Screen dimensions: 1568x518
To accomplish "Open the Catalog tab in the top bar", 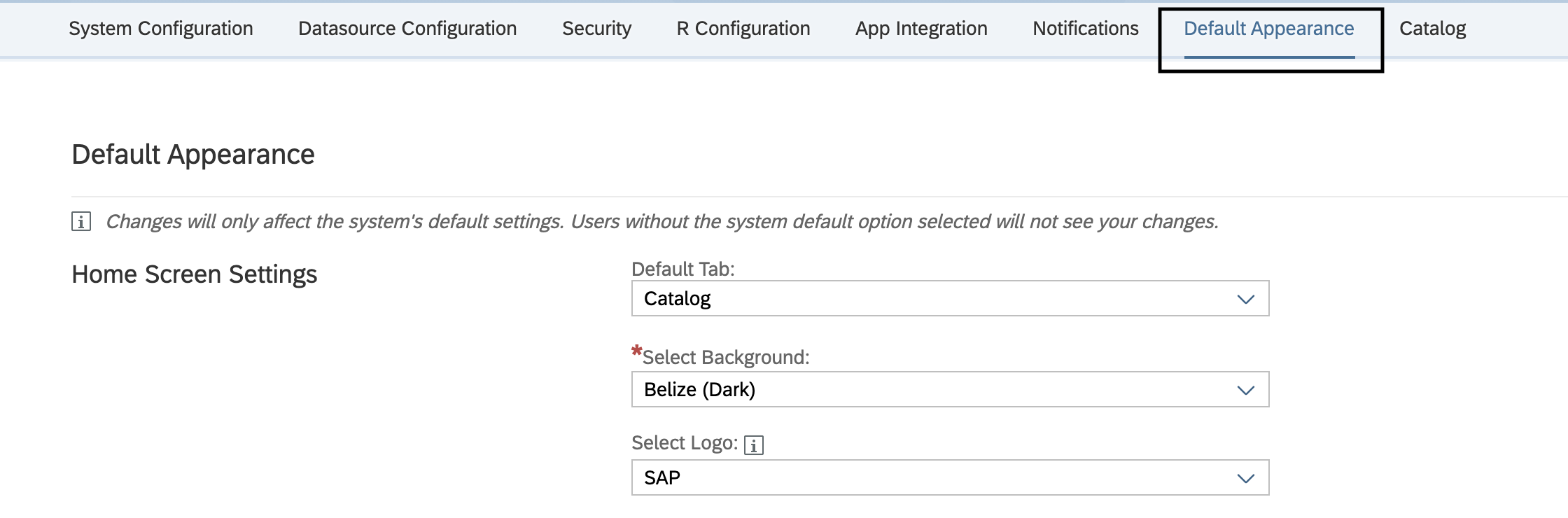I will [x=1432, y=29].
